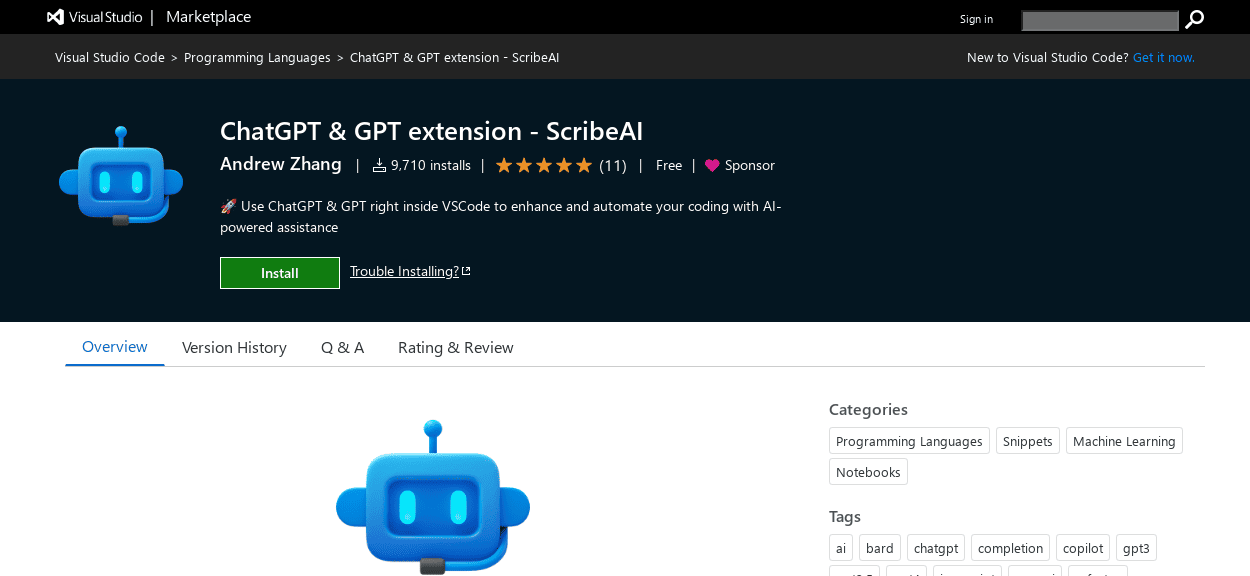The height and width of the screenshot is (576, 1250).
Task: Click the search input field
Action: [1100, 20]
